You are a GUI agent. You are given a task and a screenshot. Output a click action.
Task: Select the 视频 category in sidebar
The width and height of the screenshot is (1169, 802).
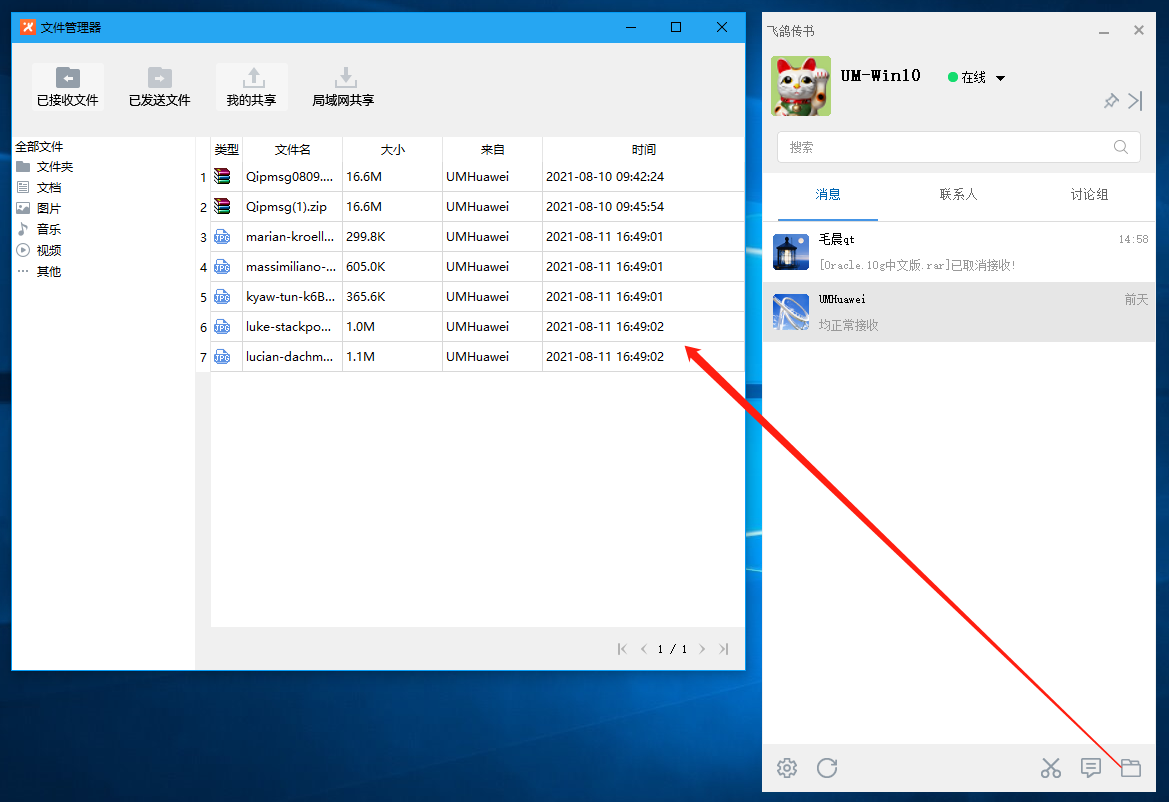[48, 250]
